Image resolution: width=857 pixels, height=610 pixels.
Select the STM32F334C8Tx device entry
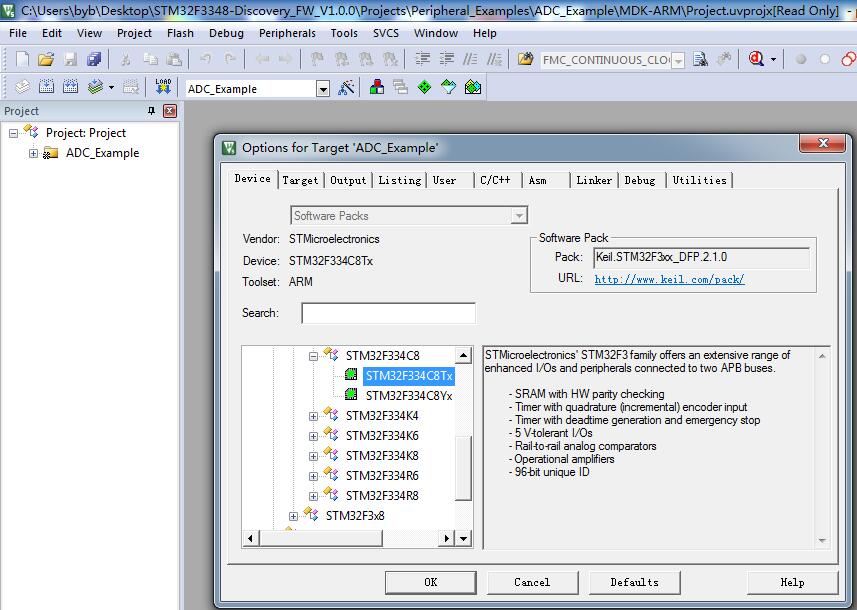[409, 376]
